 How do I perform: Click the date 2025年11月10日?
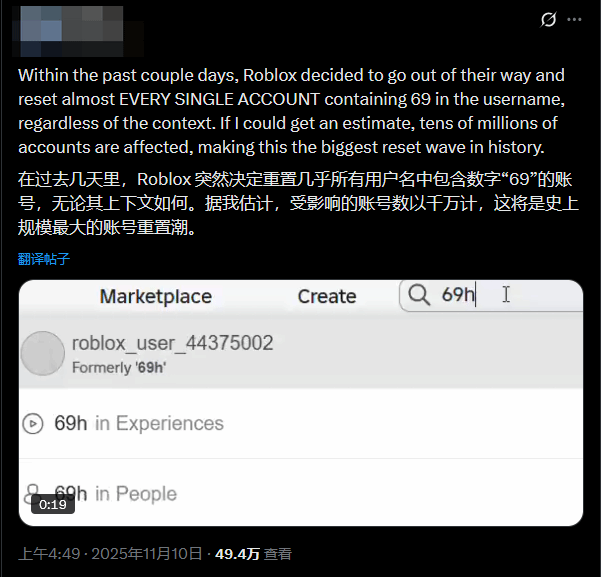pos(146,554)
